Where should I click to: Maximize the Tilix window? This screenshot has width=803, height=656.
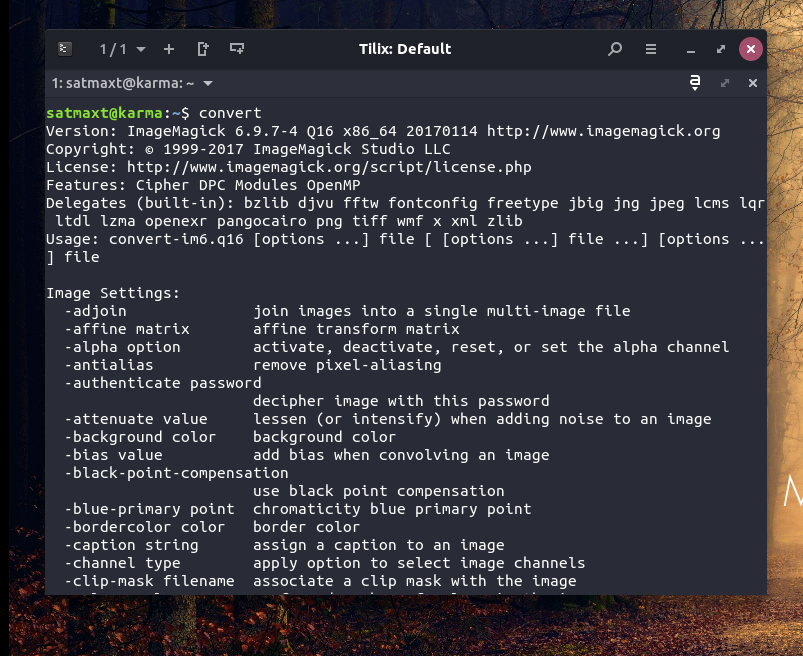(721, 48)
